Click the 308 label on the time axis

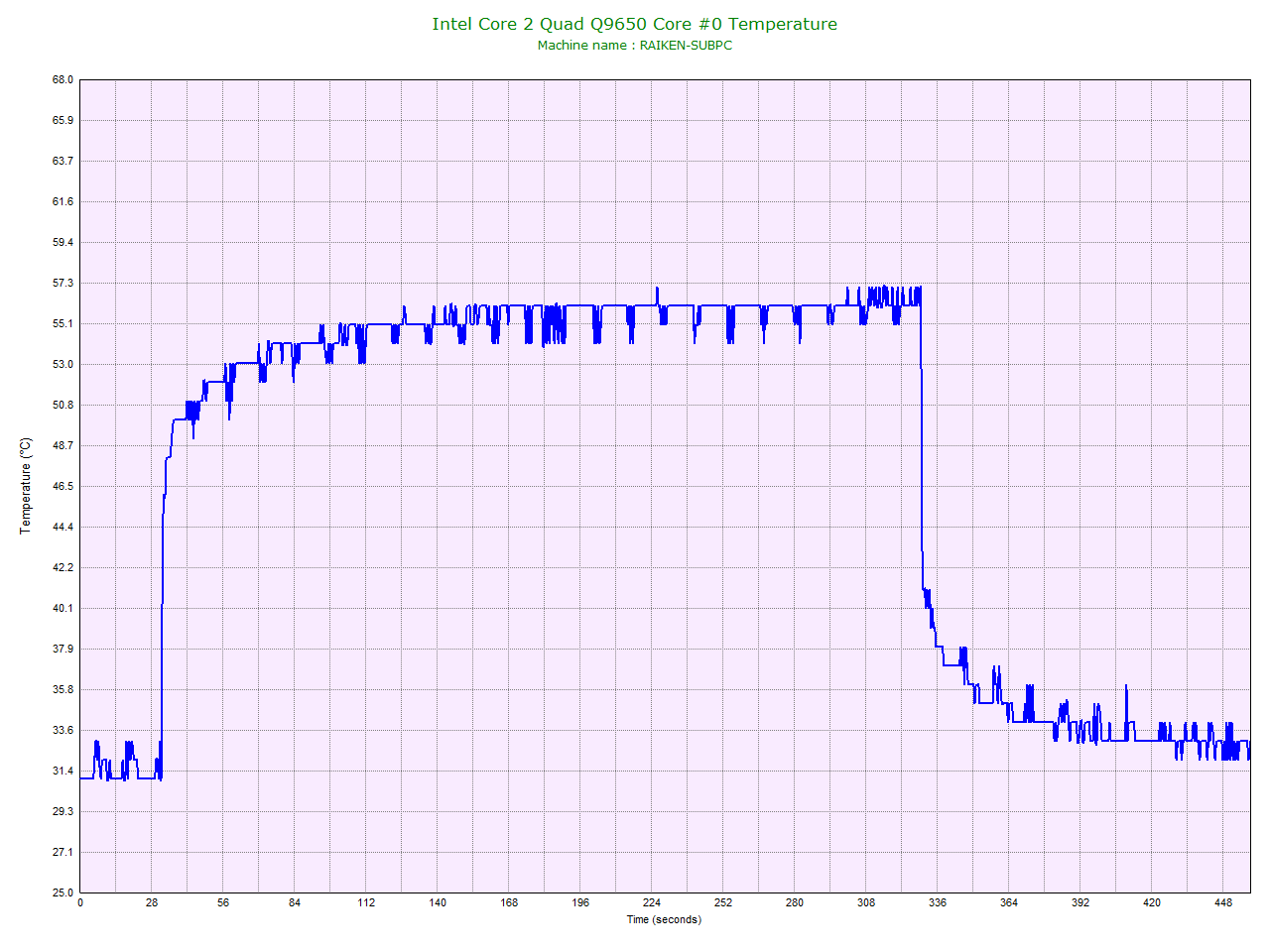pyautogui.click(x=866, y=902)
